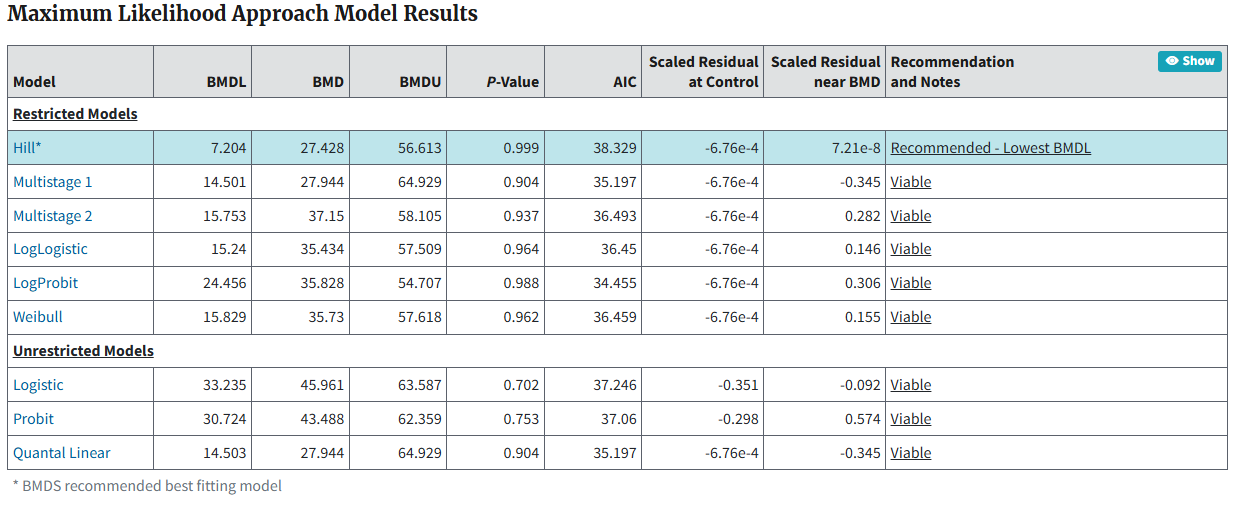Click Viable note for Logistic model

[x=910, y=385]
